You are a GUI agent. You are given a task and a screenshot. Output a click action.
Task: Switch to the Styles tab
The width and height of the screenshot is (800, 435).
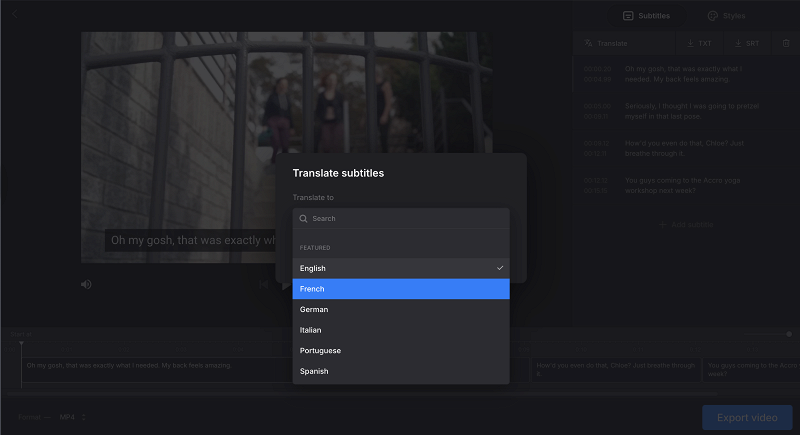point(727,16)
